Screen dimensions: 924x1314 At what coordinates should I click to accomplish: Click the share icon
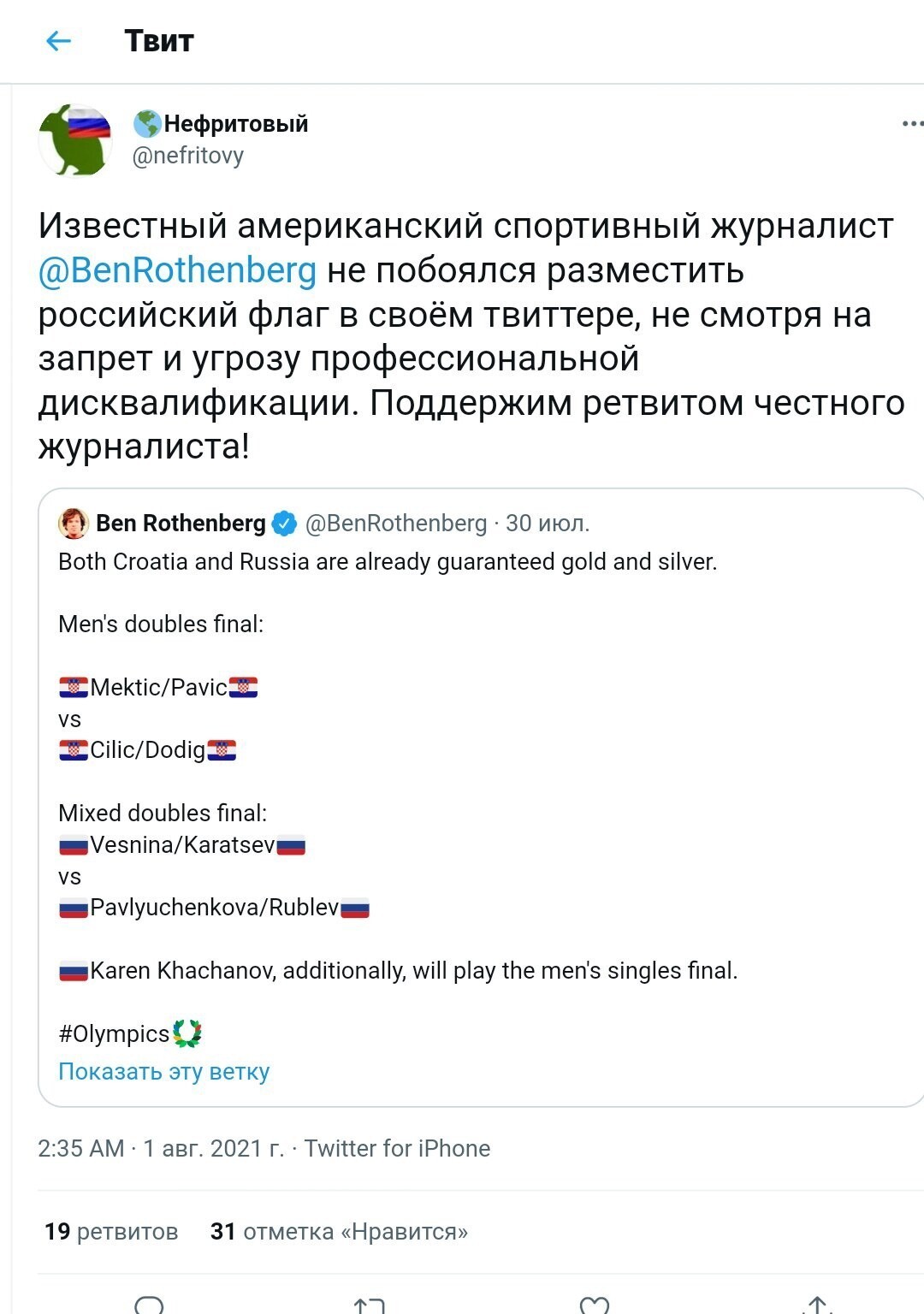click(x=817, y=1305)
